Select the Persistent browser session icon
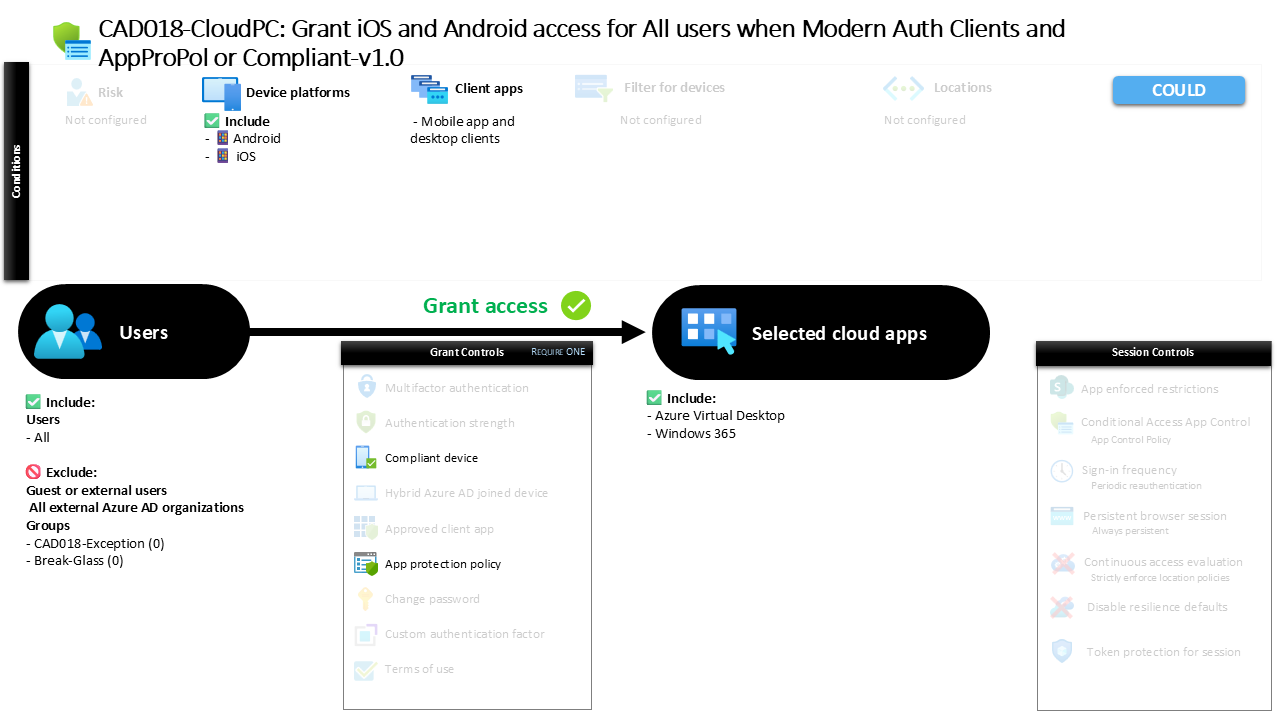1280x720 pixels. point(1060,515)
